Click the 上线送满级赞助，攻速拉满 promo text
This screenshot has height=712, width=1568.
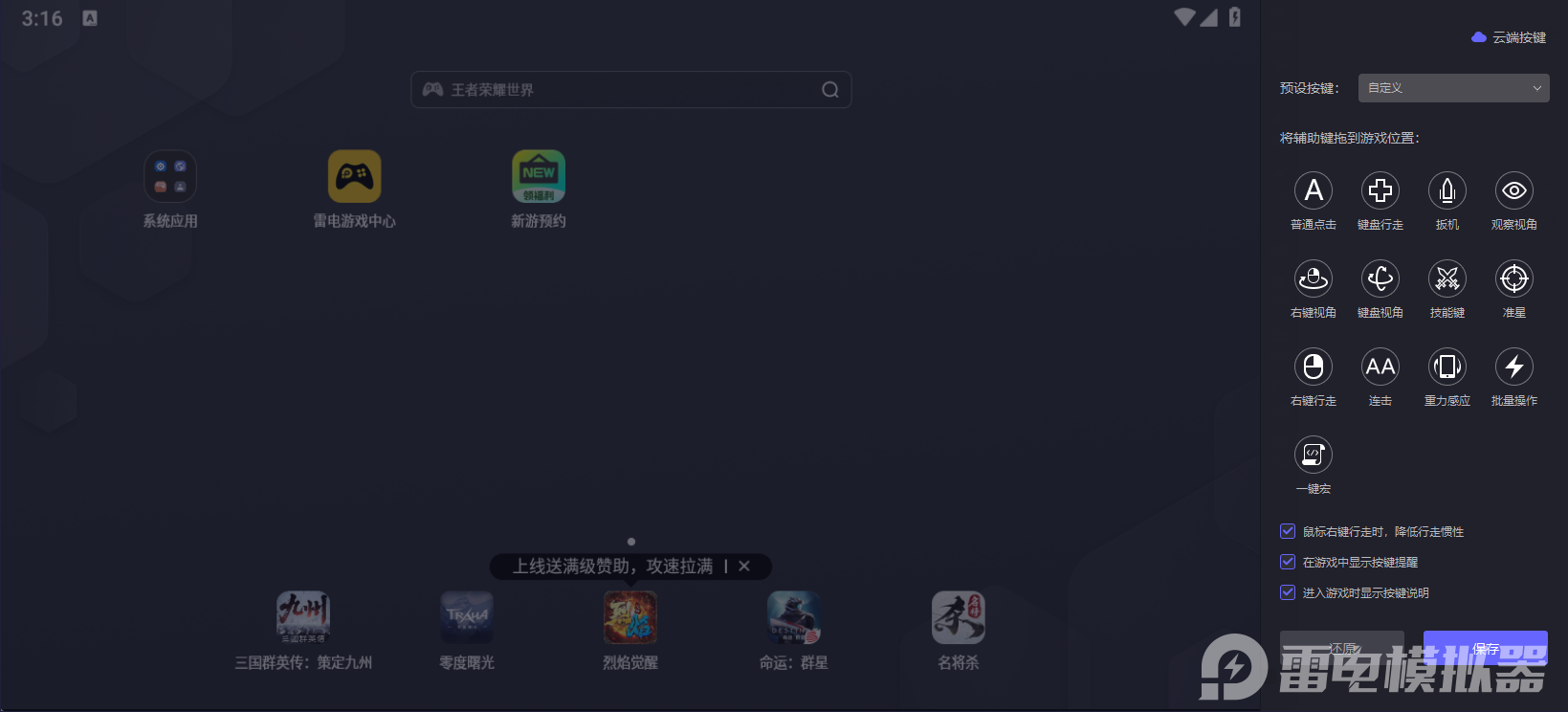tap(612, 567)
